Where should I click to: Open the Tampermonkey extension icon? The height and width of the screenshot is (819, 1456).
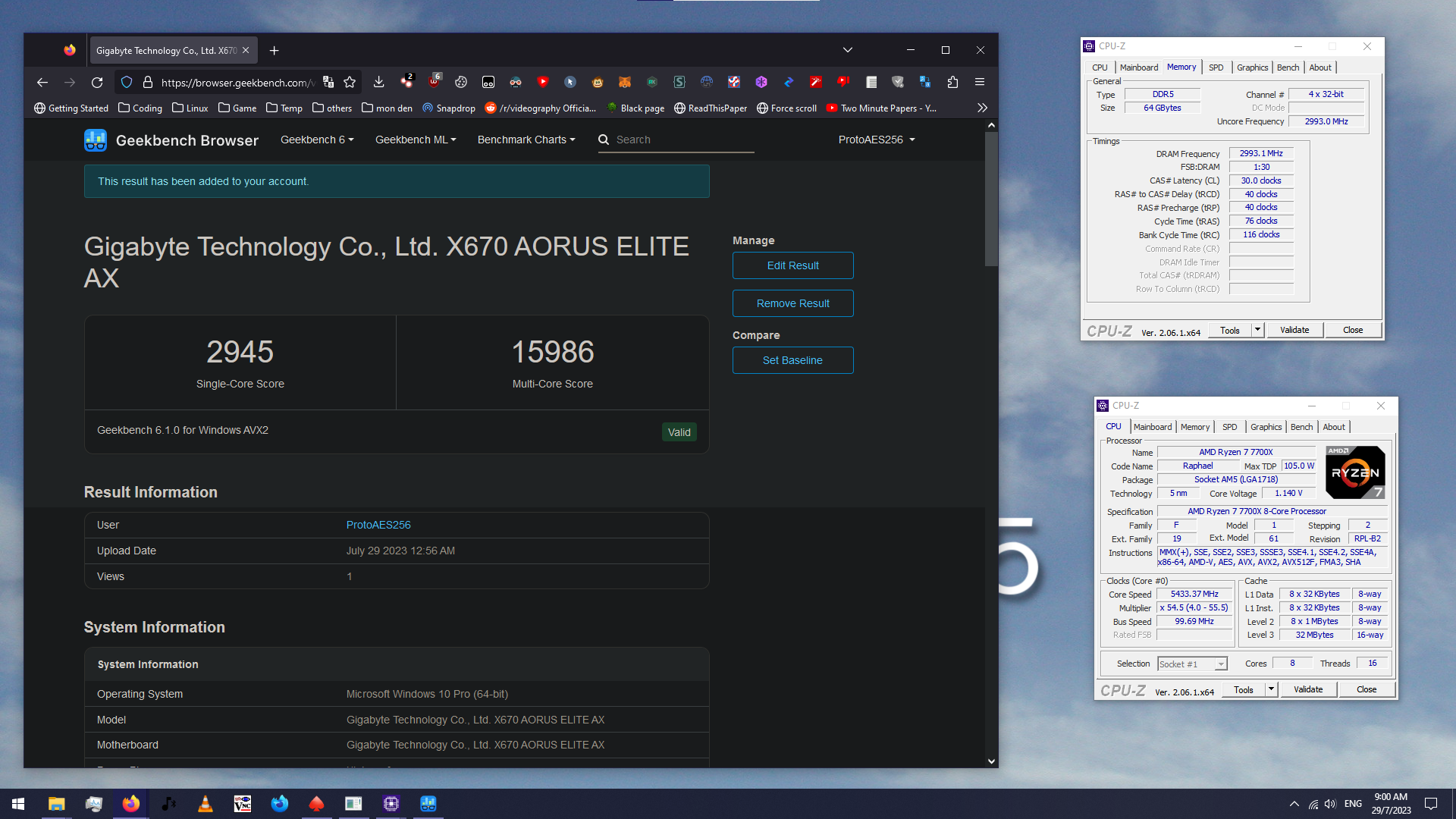pos(488,82)
